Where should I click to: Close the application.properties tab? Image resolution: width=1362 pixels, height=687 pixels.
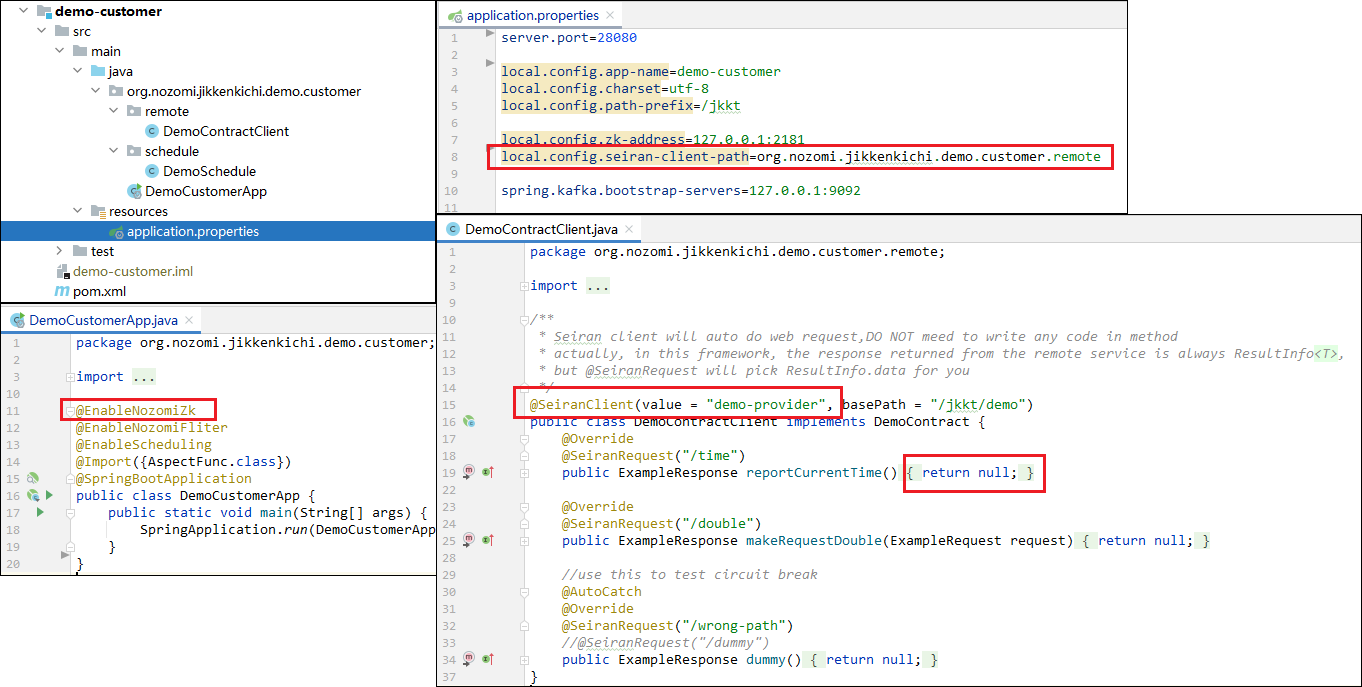pyautogui.click(x=611, y=16)
